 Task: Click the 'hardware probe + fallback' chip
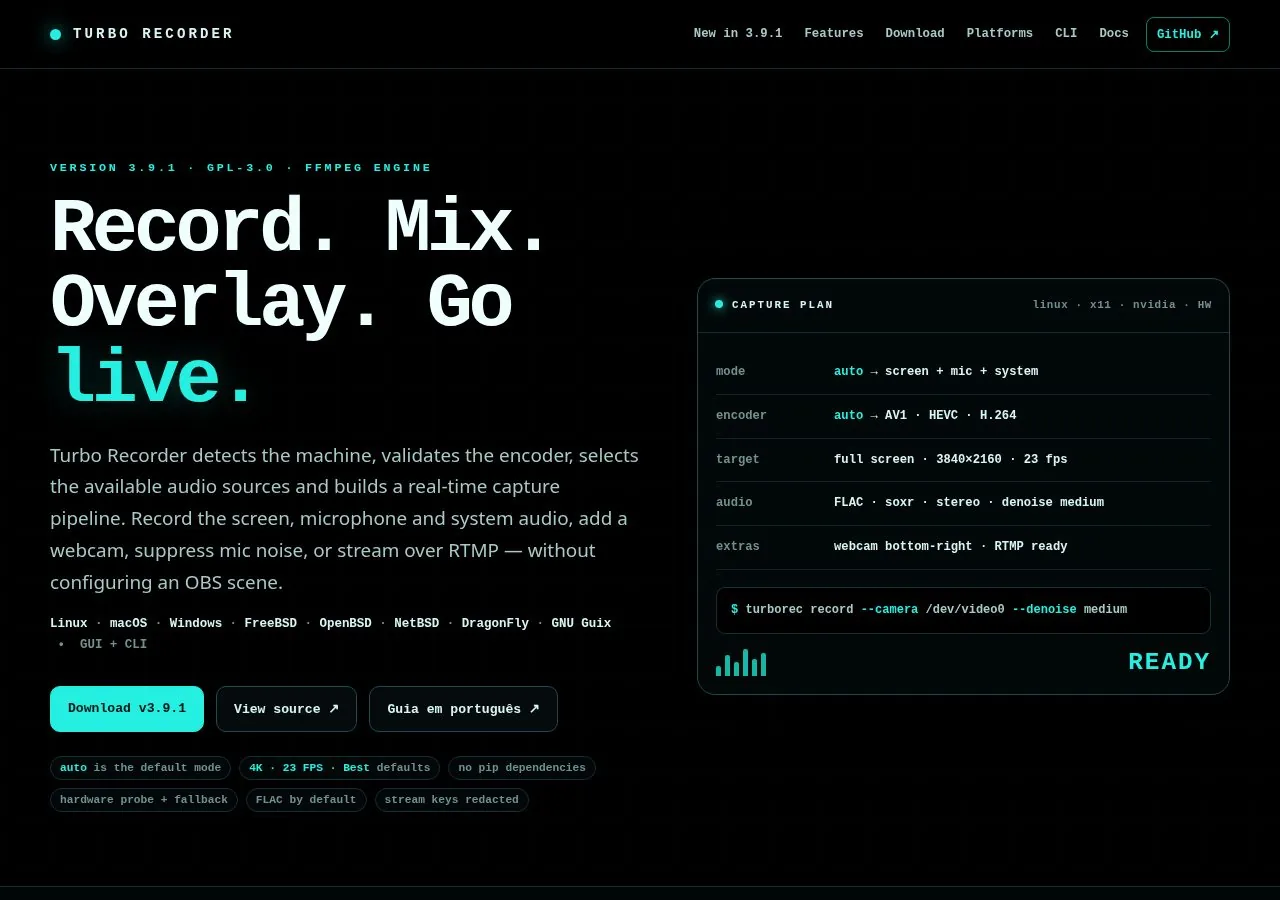coord(144,800)
